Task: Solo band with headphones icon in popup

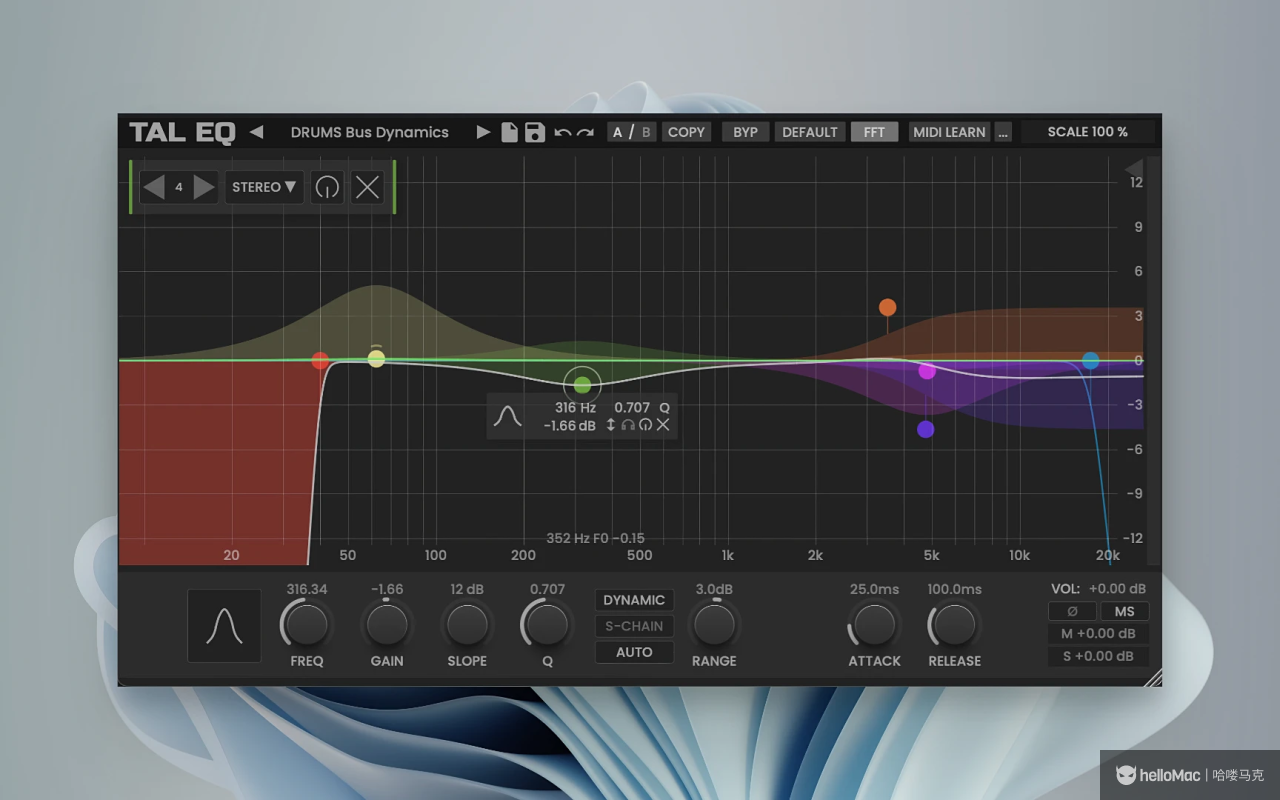Action: click(x=628, y=425)
